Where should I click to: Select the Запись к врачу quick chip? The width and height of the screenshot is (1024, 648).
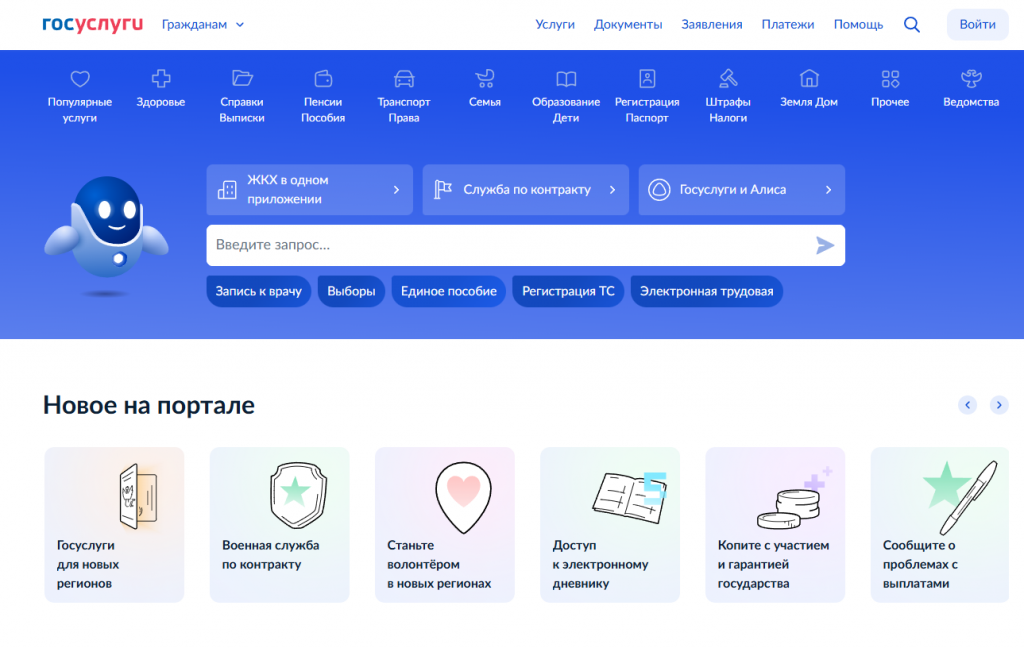(259, 291)
